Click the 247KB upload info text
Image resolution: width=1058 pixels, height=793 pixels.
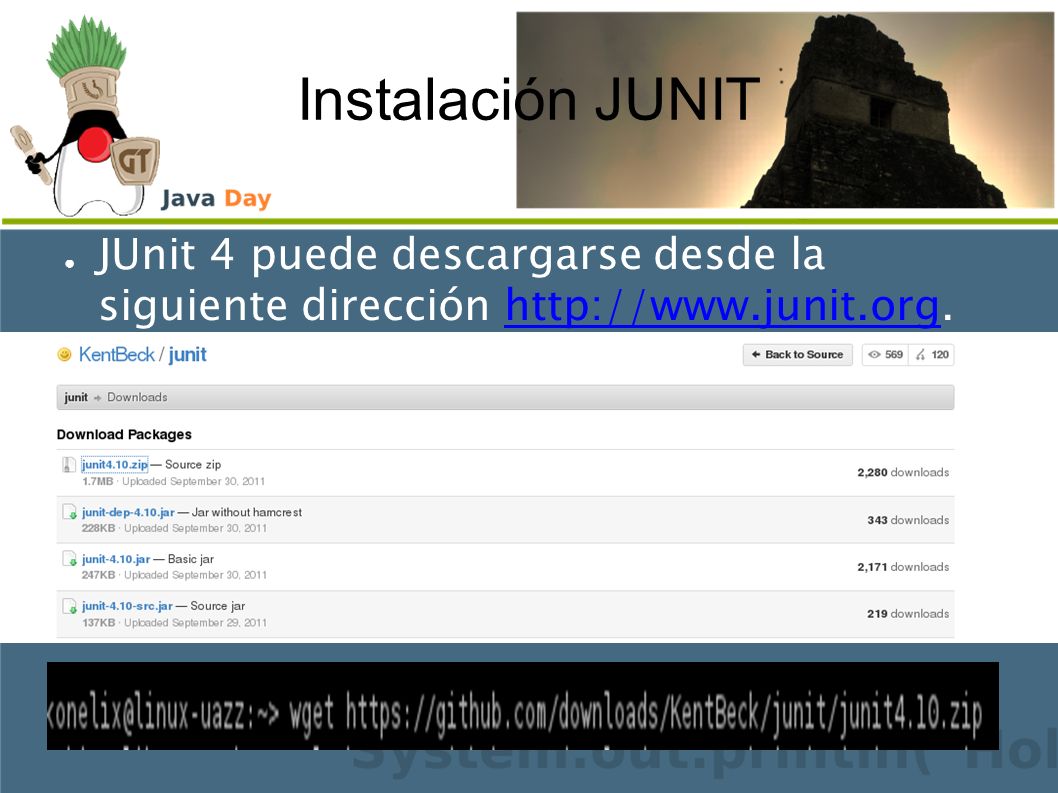(x=174, y=575)
